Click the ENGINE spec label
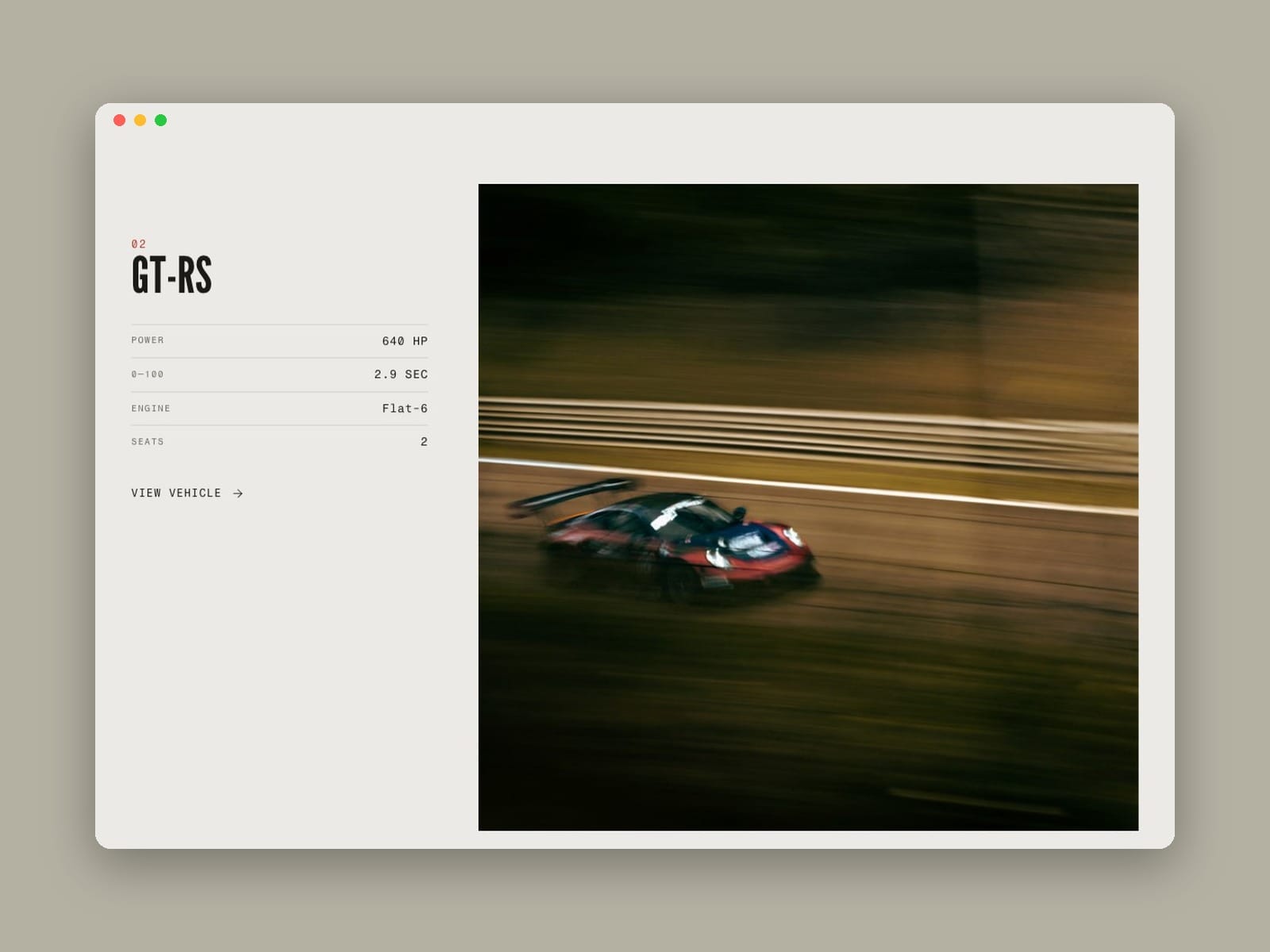 point(151,409)
